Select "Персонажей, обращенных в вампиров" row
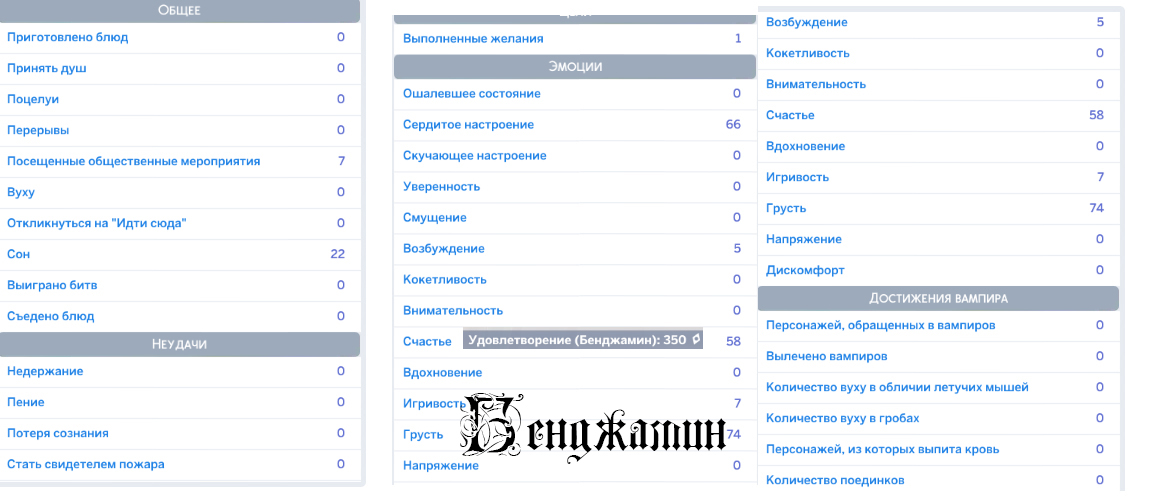This screenshot has width=1150, height=500. click(938, 326)
